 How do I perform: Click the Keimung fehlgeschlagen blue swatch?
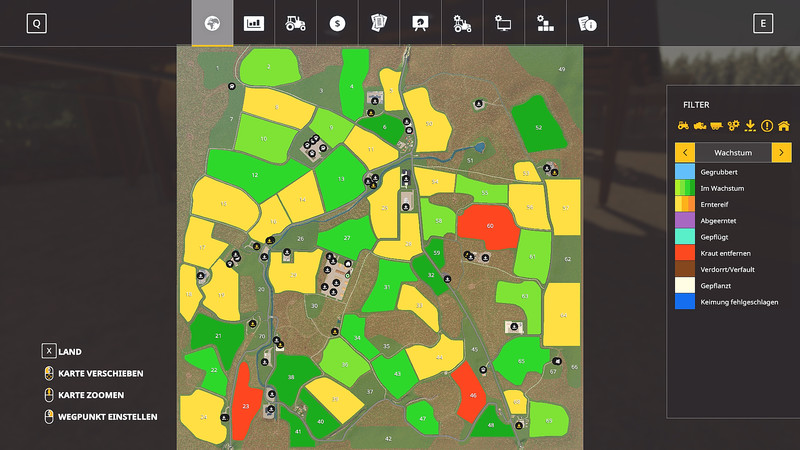685,302
